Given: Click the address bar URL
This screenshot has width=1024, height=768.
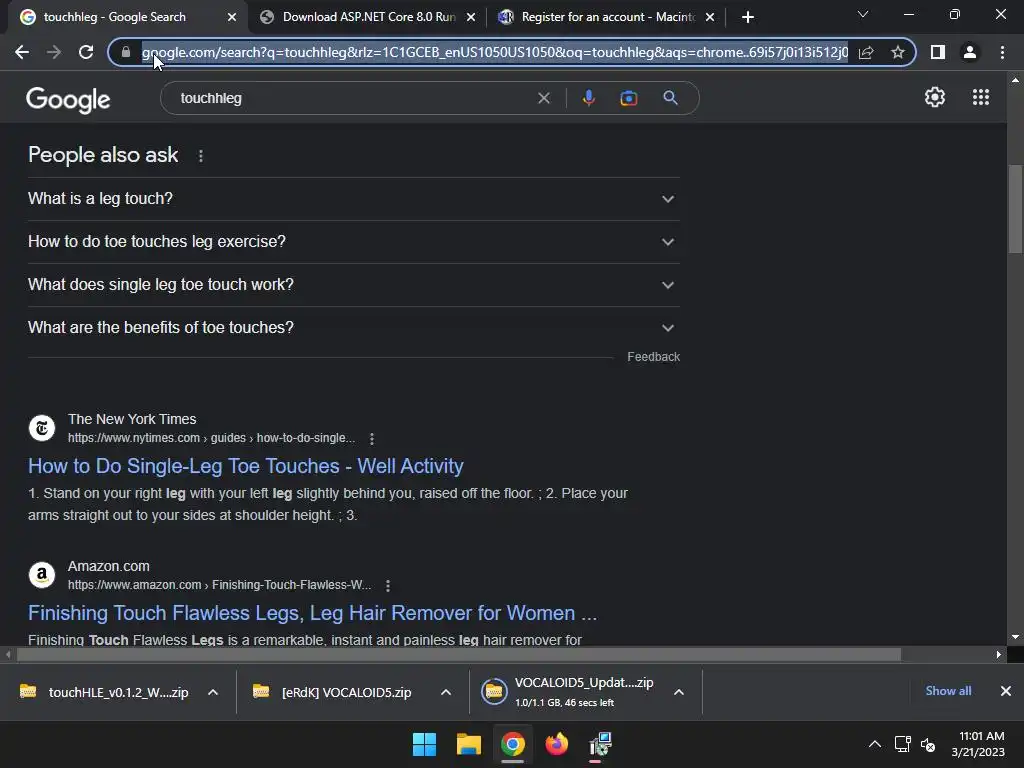Looking at the screenshot, I should (494, 52).
